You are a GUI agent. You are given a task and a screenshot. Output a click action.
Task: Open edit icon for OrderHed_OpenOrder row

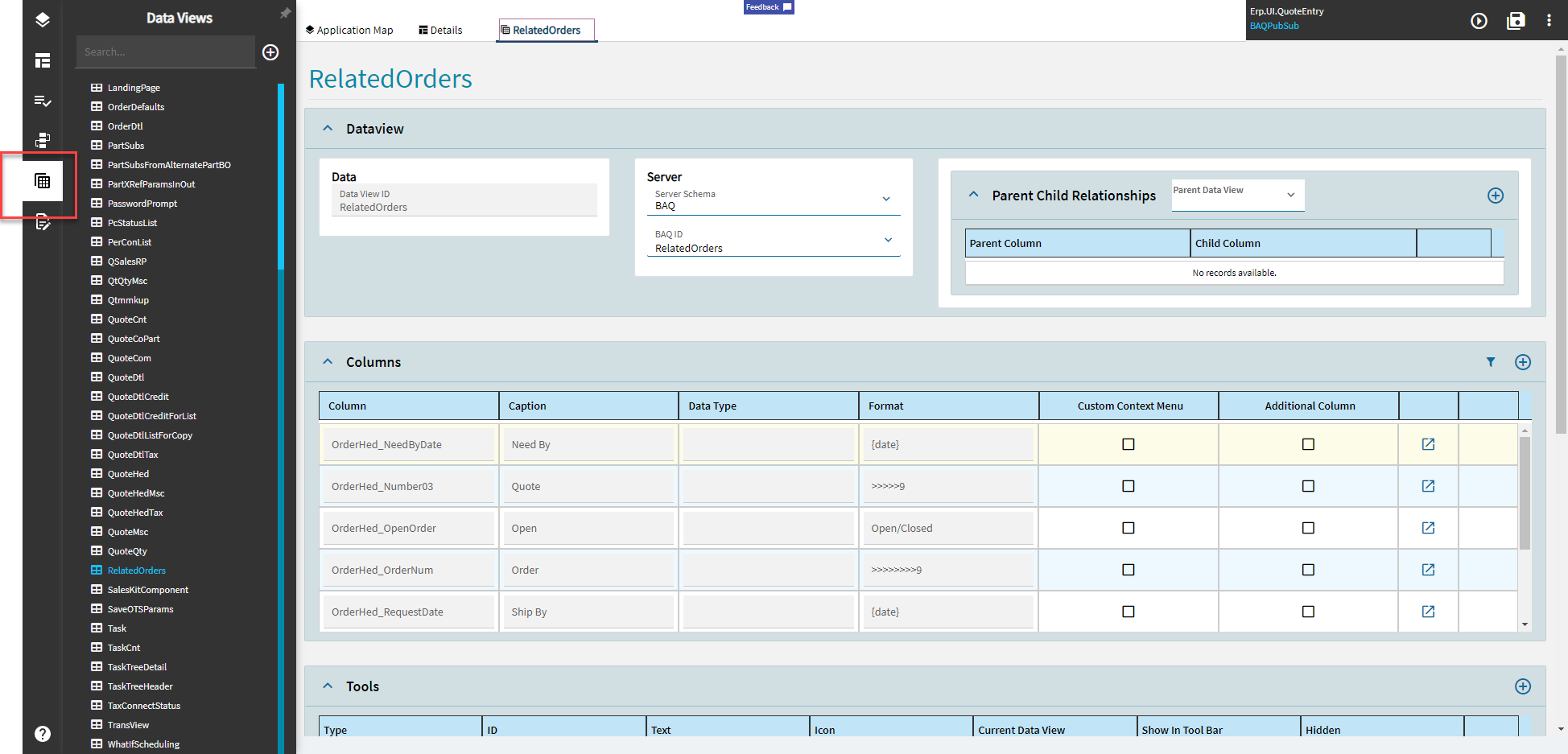point(1428,528)
